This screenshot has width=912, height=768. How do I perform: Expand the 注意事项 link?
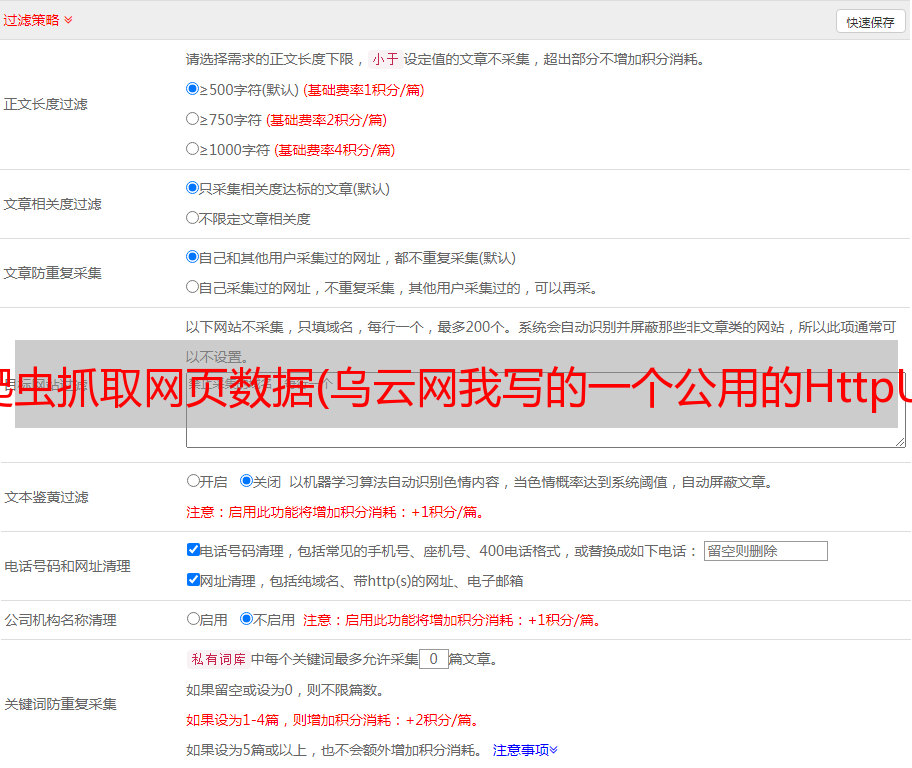[x=525, y=749]
